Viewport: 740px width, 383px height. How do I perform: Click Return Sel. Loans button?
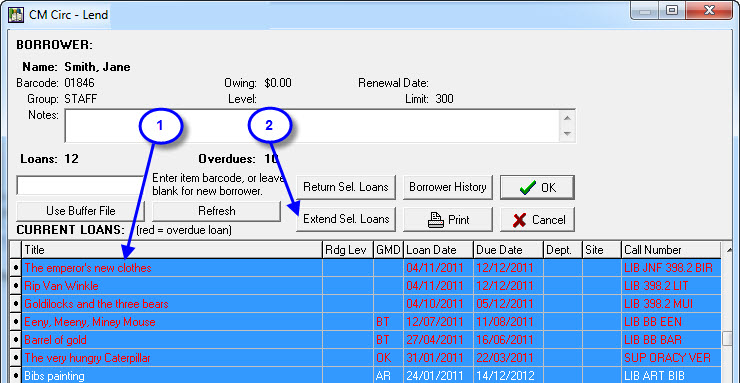(x=346, y=187)
